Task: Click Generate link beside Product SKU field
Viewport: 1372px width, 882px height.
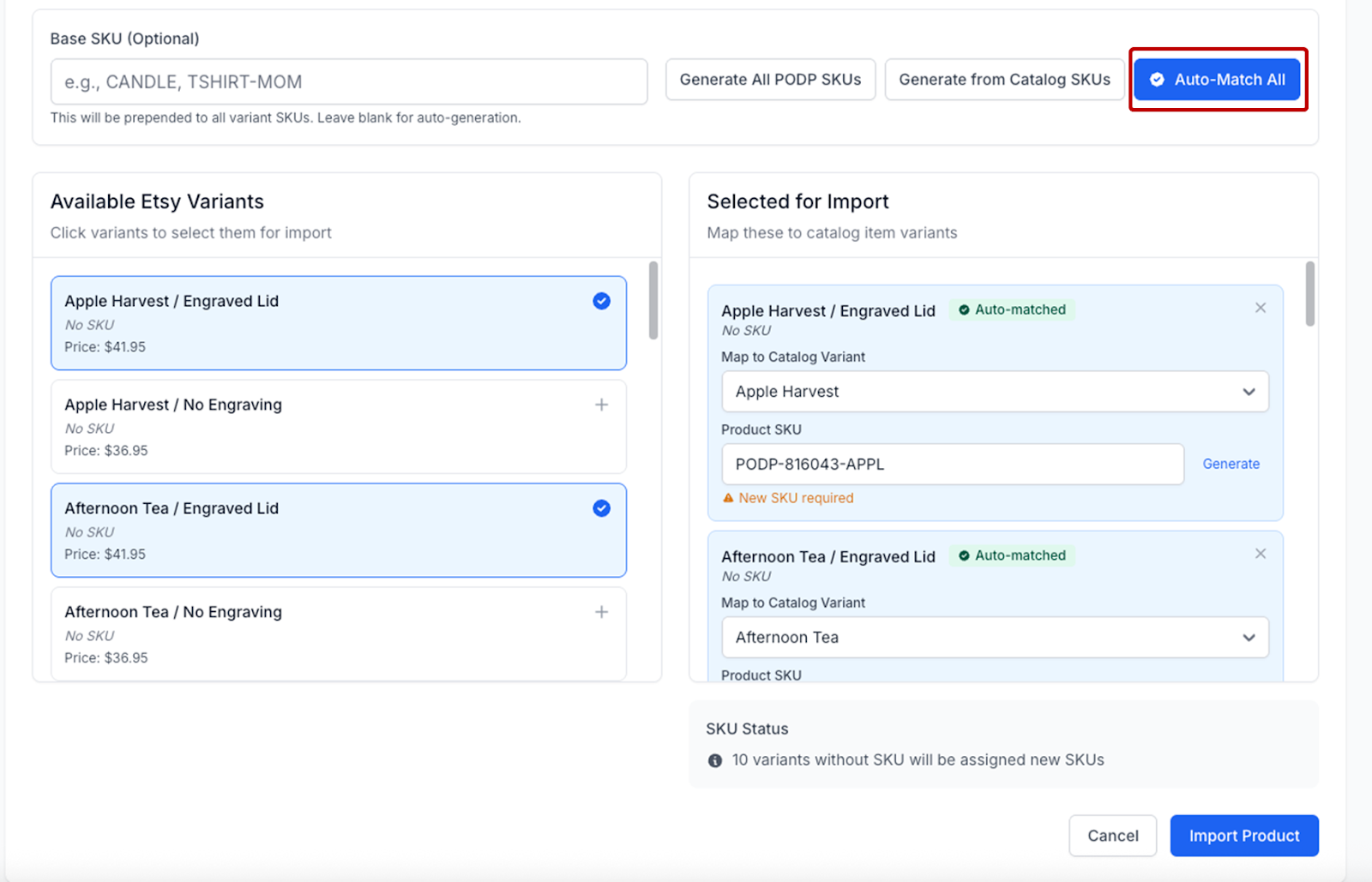Action: pyautogui.click(x=1231, y=464)
